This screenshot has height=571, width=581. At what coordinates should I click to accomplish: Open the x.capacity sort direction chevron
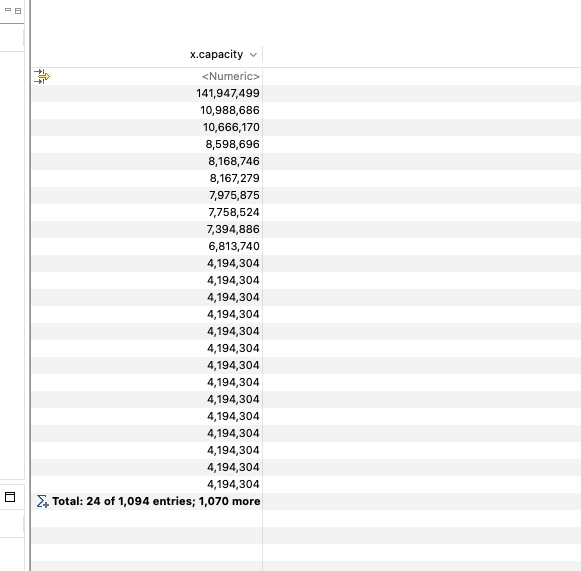(253, 55)
